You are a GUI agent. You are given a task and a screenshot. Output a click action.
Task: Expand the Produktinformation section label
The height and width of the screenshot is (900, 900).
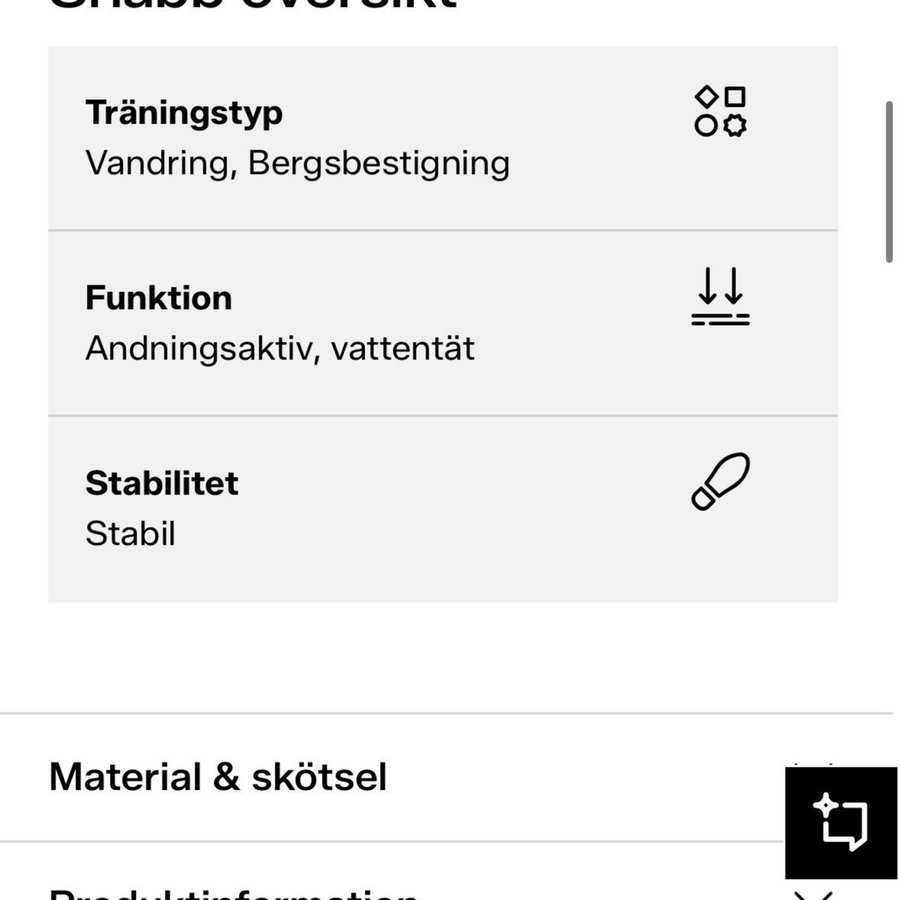pos(233,890)
